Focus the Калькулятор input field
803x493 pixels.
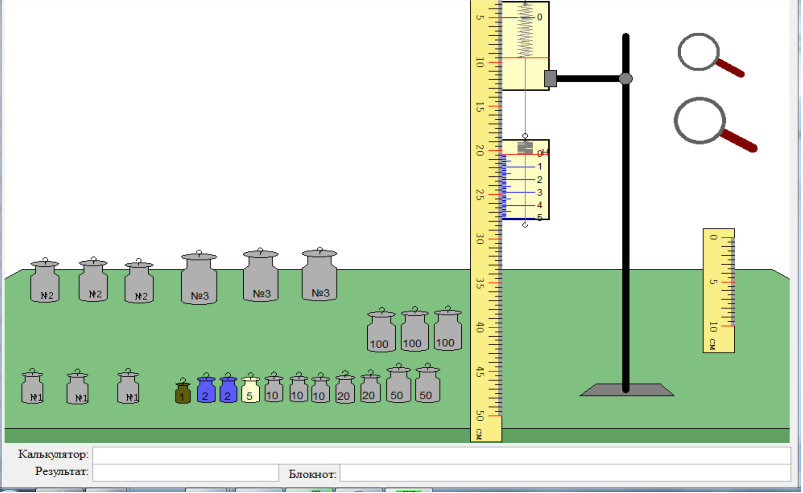tap(441, 455)
